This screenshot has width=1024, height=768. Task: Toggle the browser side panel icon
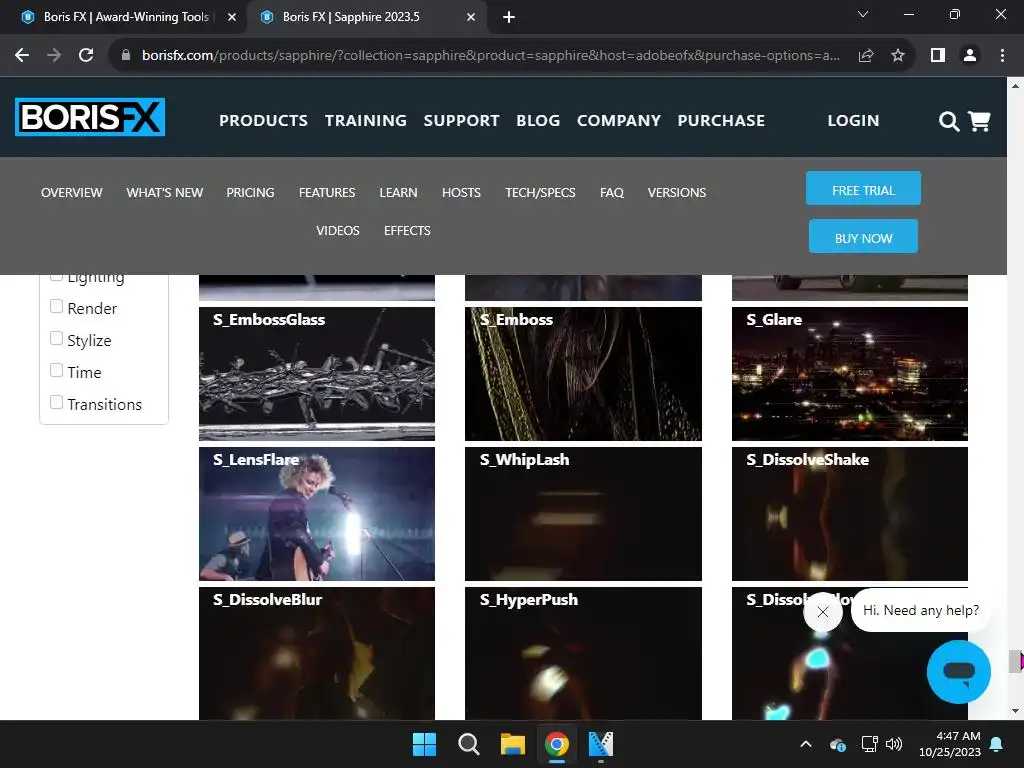pos(938,56)
